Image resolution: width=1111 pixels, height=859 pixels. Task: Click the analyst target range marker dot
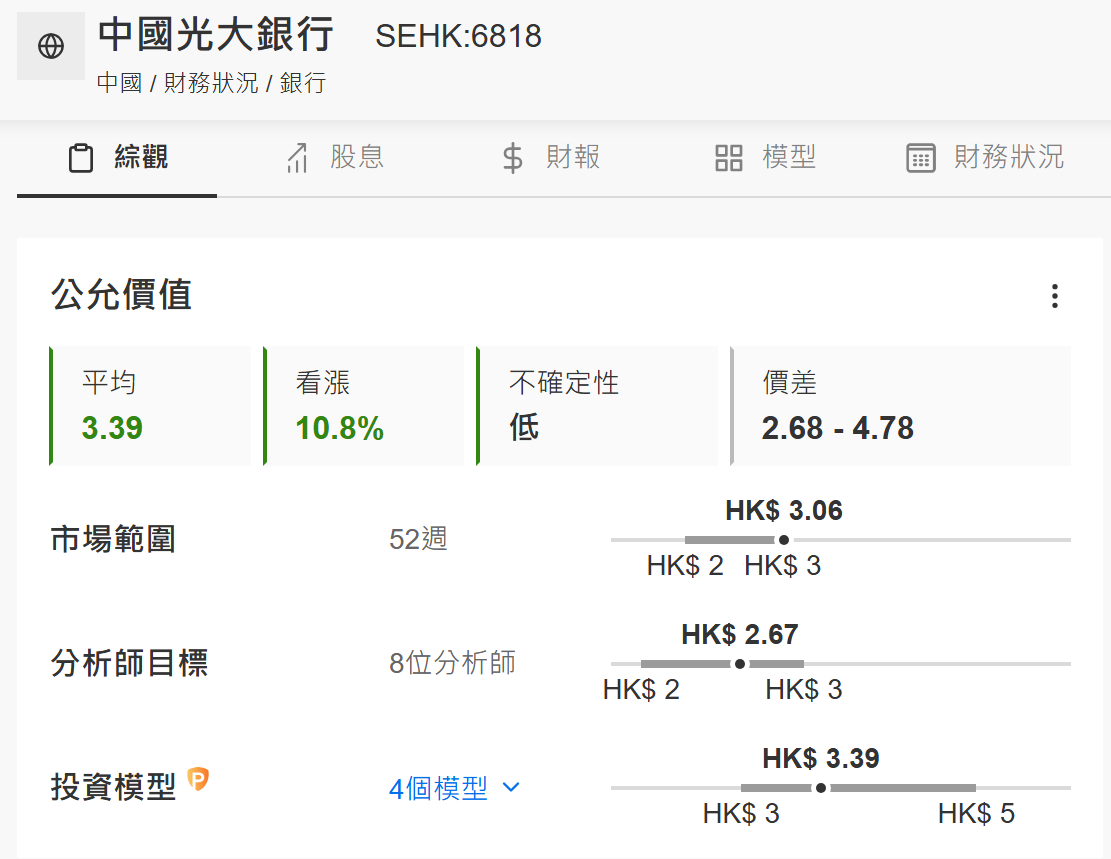(x=740, y=664)
